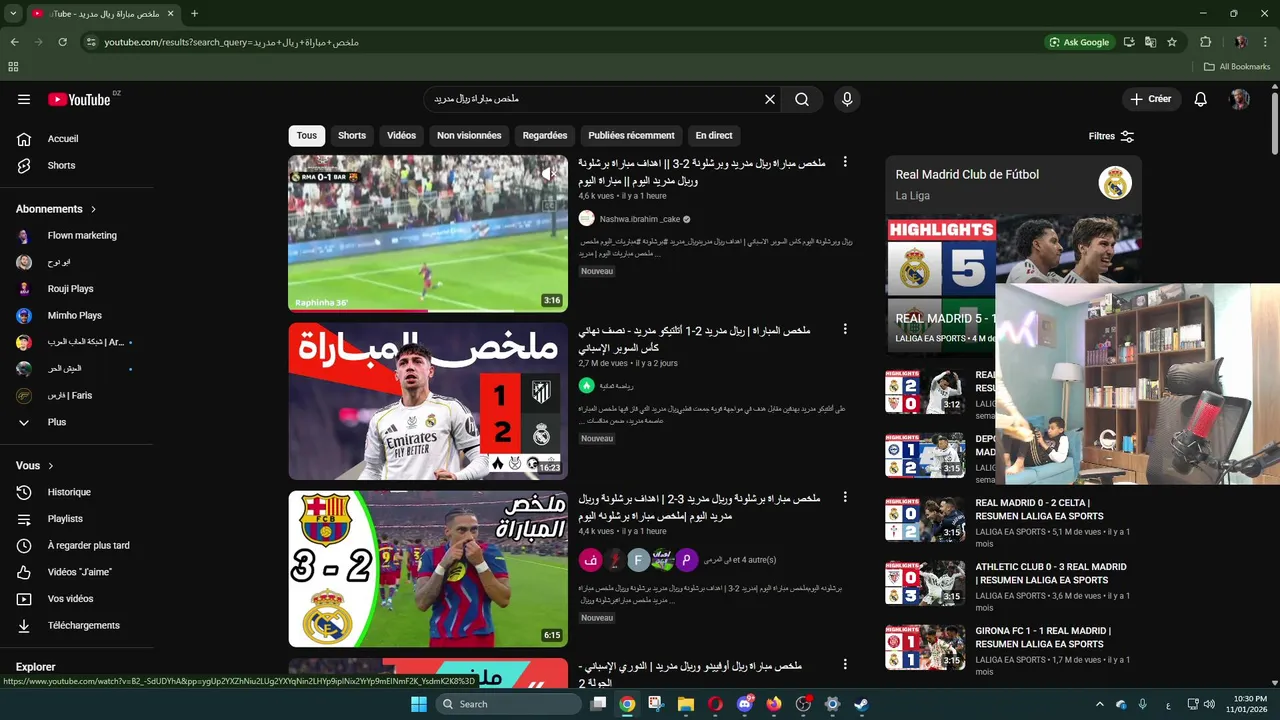Open the Chrome tab search dropdown

point(13,13)
